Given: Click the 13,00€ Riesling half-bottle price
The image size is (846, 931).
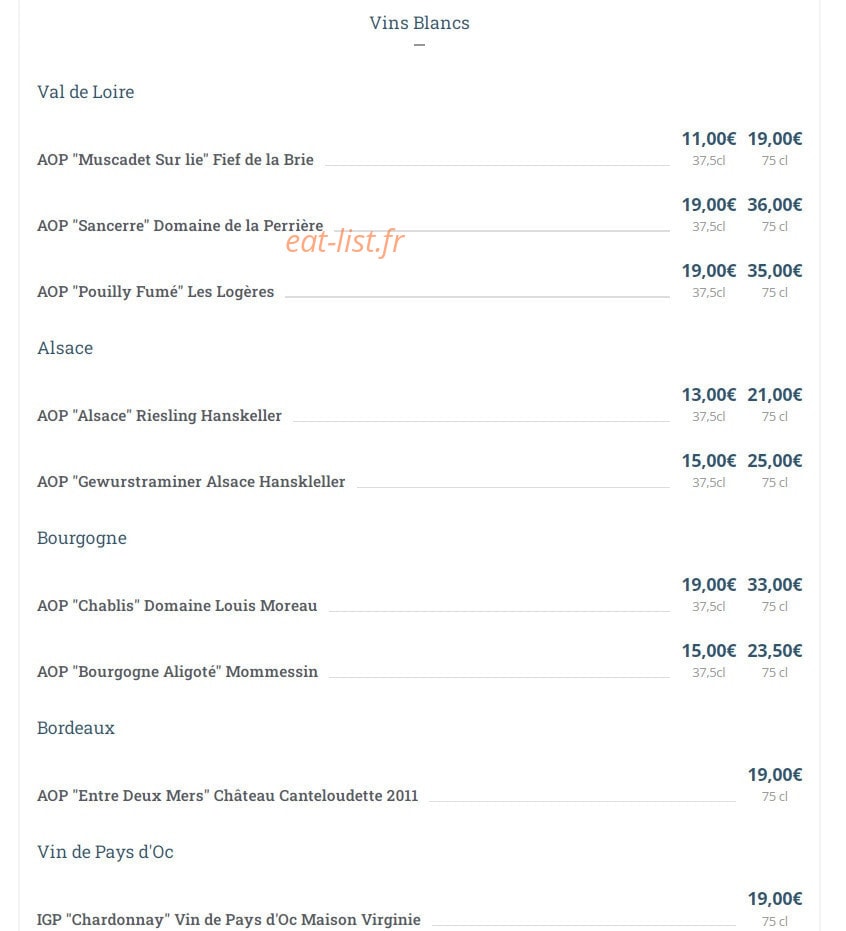Looking at the screenshot, I should coord(708,395).
